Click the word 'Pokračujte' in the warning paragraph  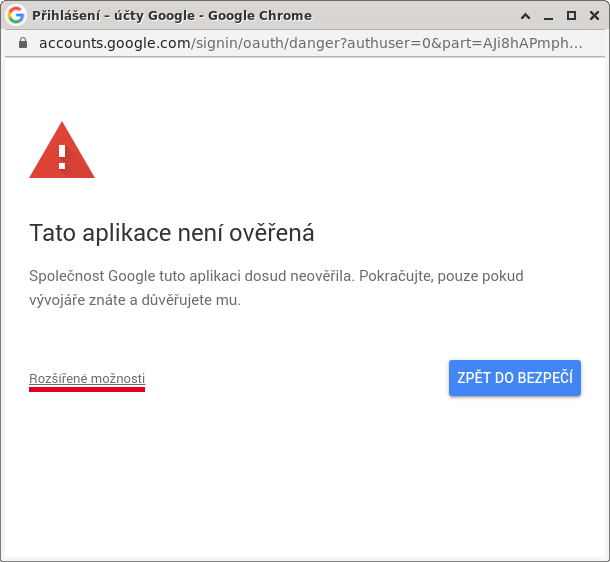tap(396, 276)
